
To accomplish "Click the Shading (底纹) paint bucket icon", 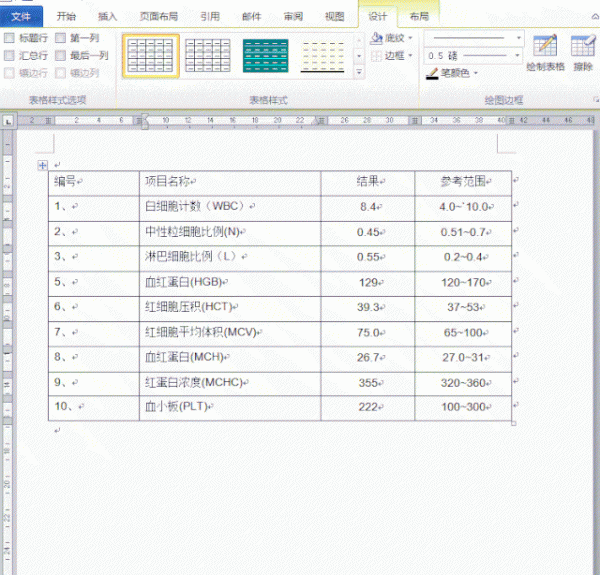I will coord(377,38).
